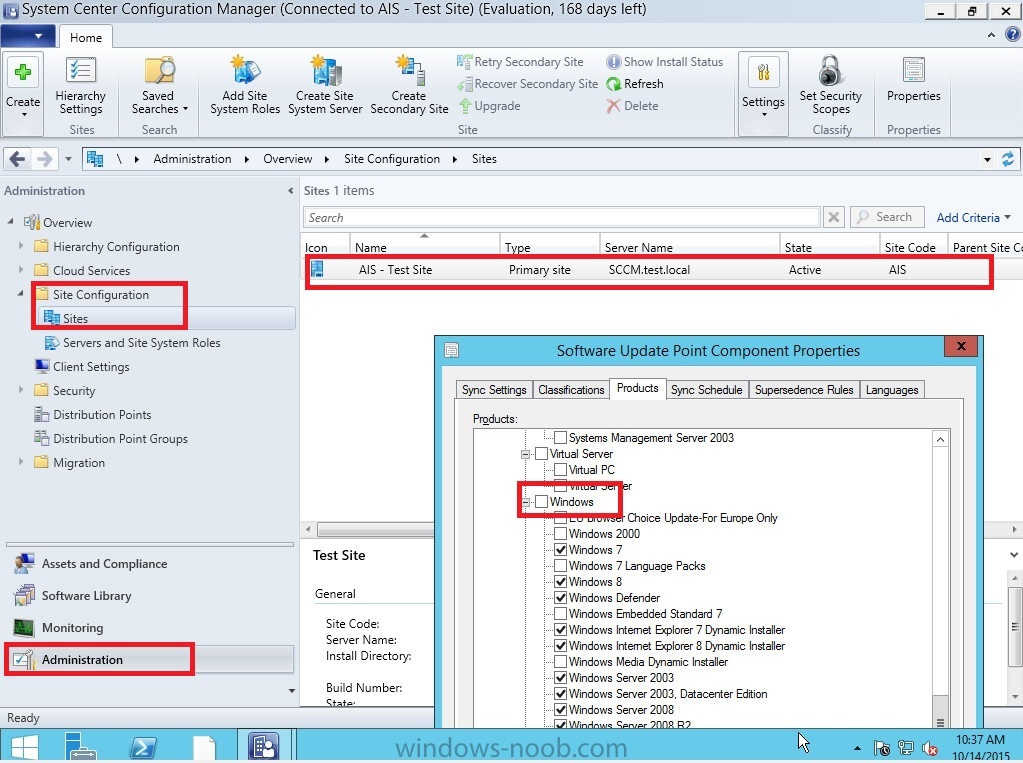Viewport: 1023px width, 763px height.
Task: Uncheck Windows Defender product
Action: click(560, 597)
